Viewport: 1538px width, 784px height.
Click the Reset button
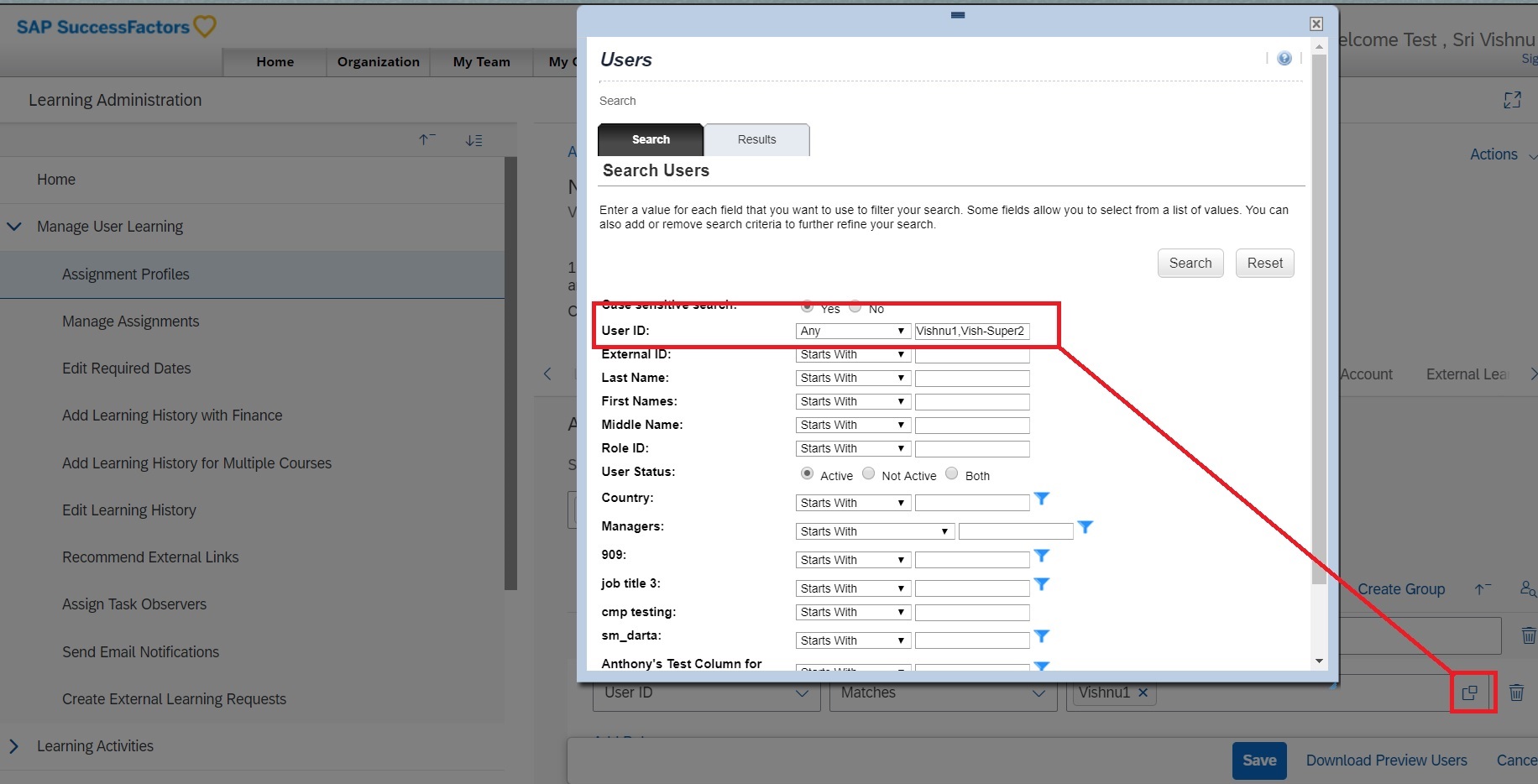[1264, 264]
